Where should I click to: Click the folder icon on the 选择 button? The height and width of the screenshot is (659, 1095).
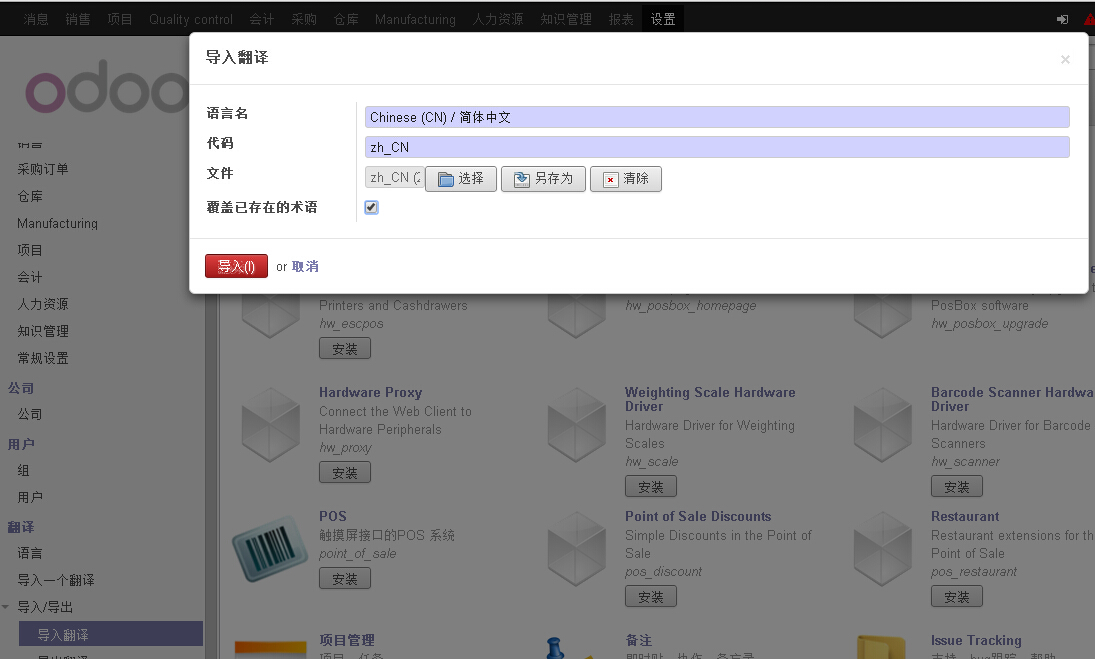446,179
